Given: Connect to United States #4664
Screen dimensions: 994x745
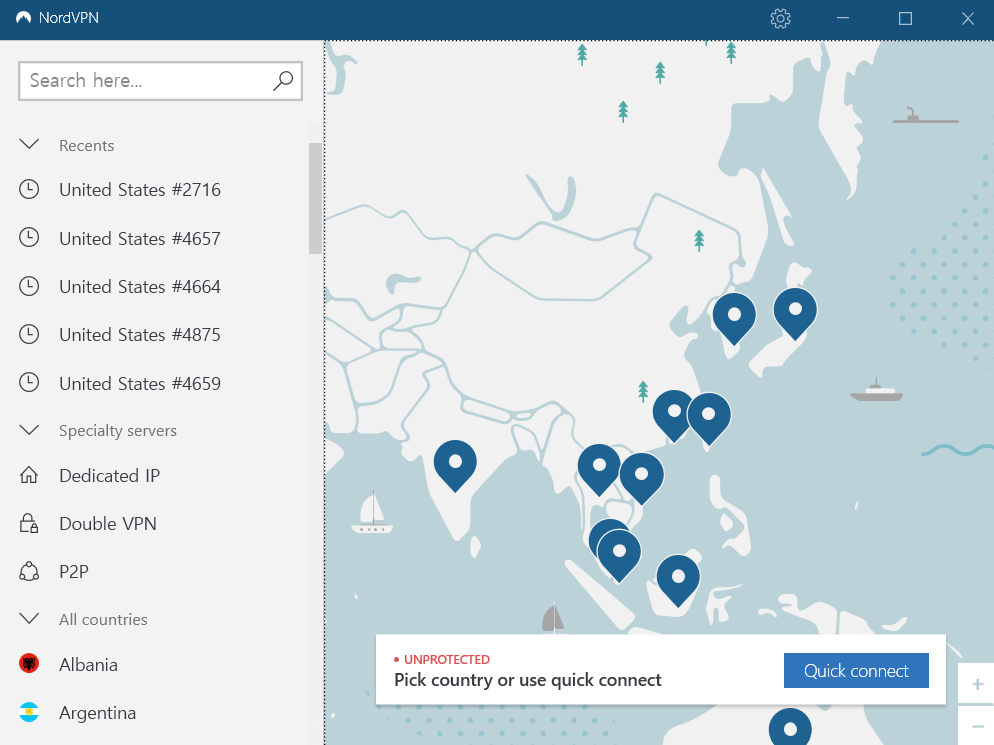Looking at the screenshot, I should point(139,287).
